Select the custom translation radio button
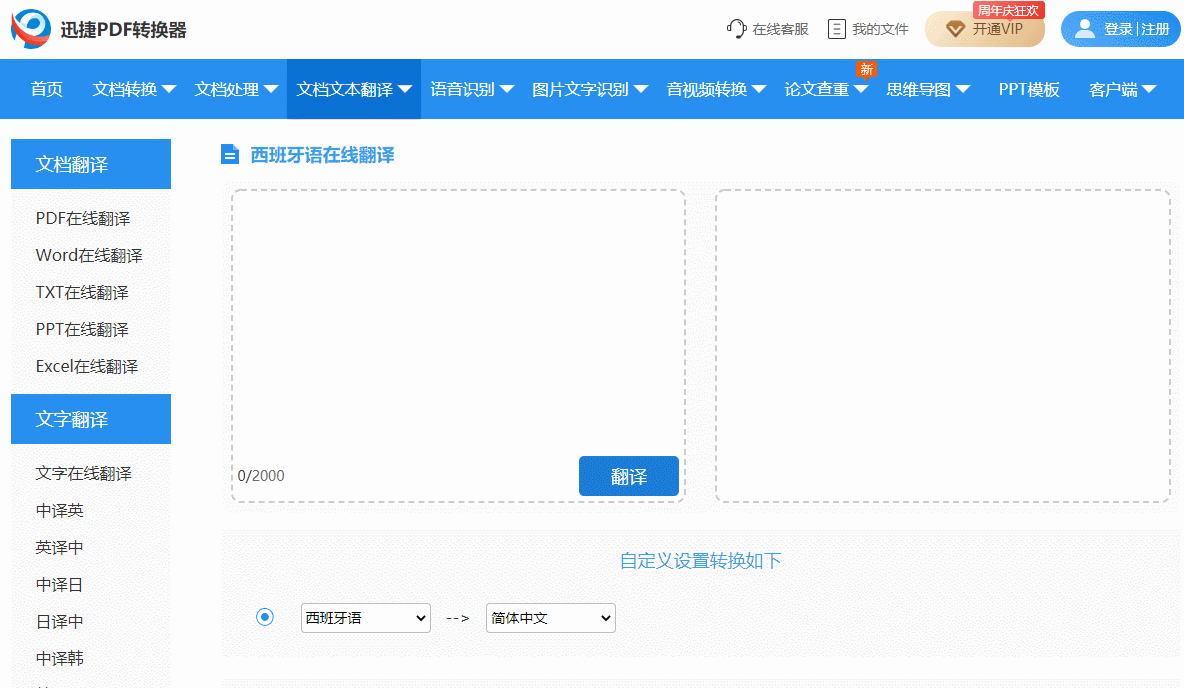 coord(265,617)
